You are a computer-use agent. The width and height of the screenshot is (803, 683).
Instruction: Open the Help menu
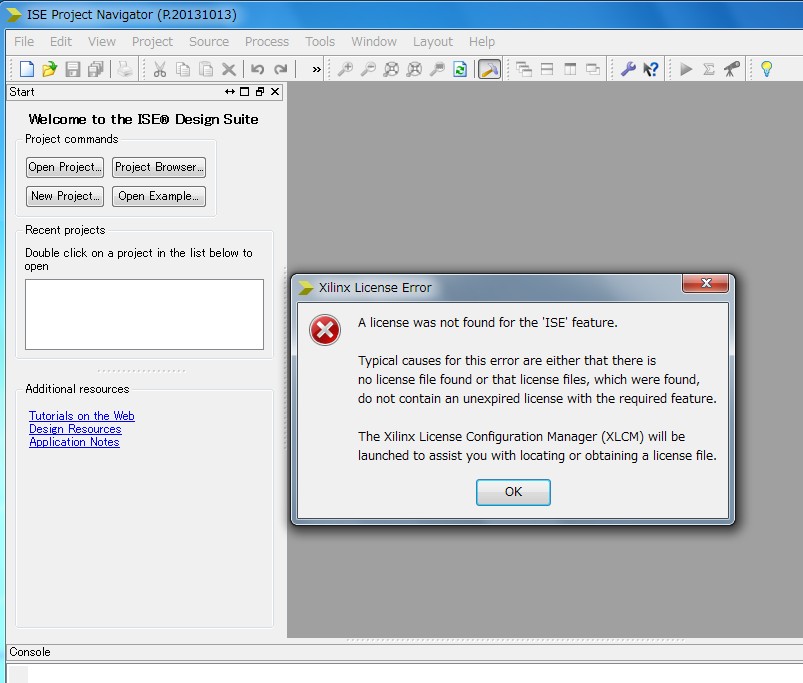pyautogui.click(x=482, y=41)
